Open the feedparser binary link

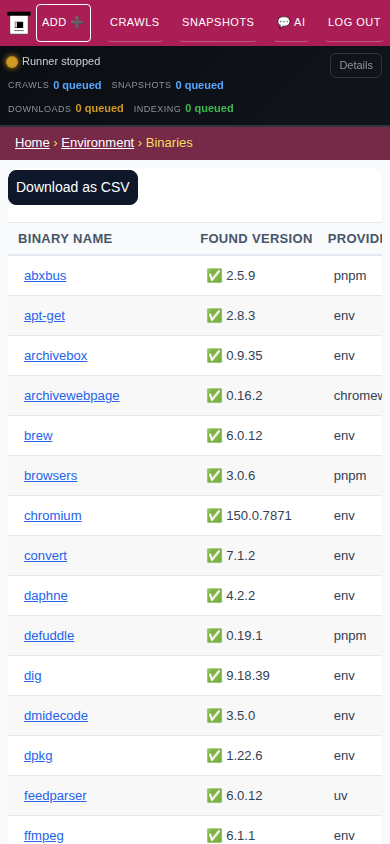(x=55, y=796)
